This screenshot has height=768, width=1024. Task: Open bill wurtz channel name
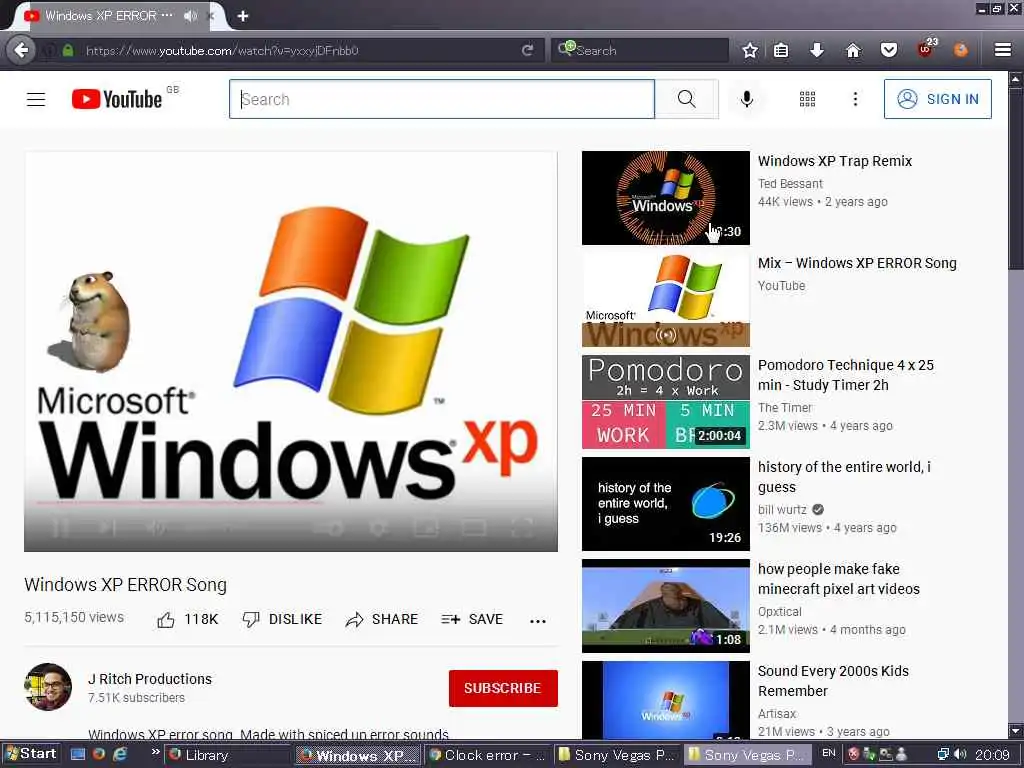coord(782,509)
